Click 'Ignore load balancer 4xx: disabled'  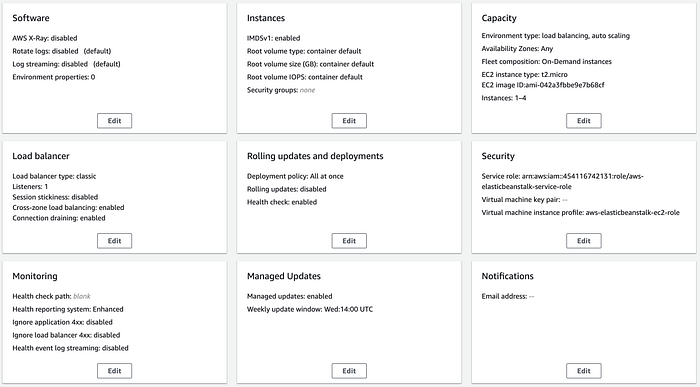point(66,335)
